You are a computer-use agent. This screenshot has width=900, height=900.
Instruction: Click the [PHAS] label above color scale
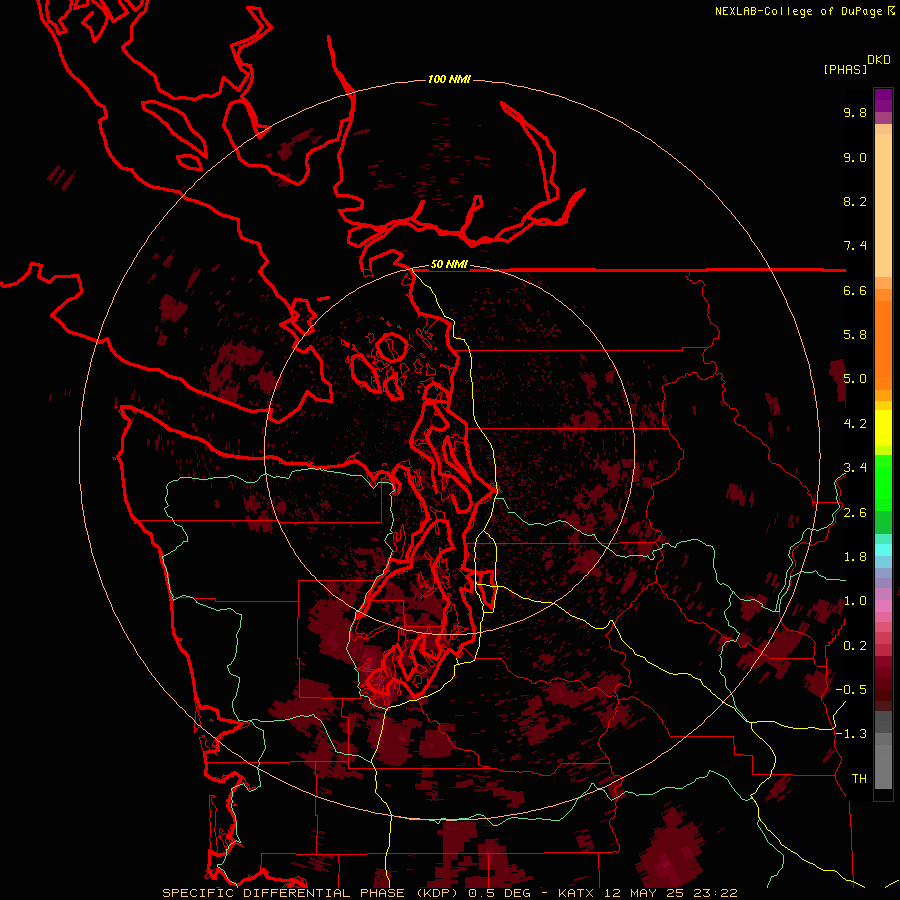(x=845, y=69)
